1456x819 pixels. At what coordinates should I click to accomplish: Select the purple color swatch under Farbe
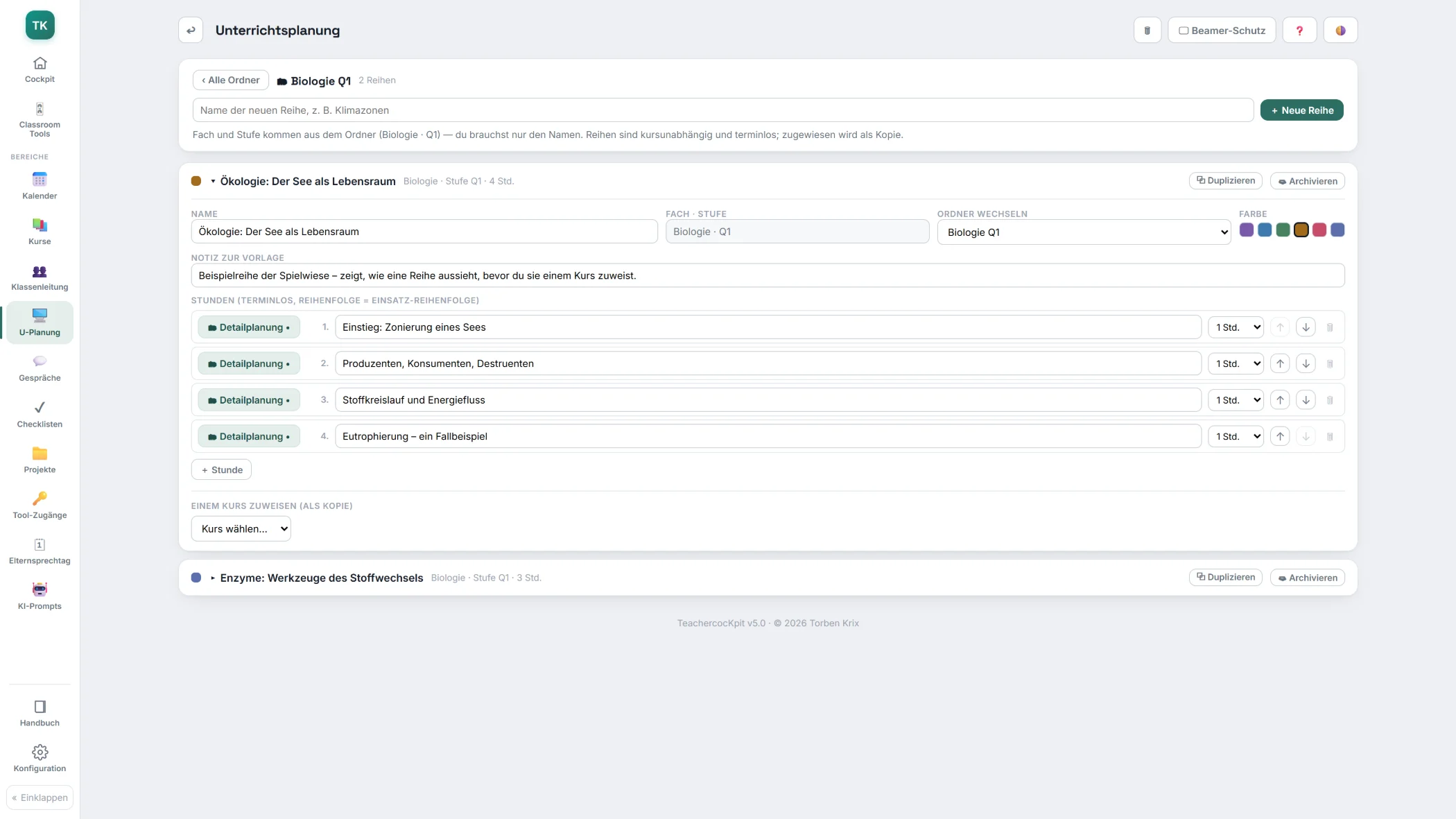(x=1246, y=230)
